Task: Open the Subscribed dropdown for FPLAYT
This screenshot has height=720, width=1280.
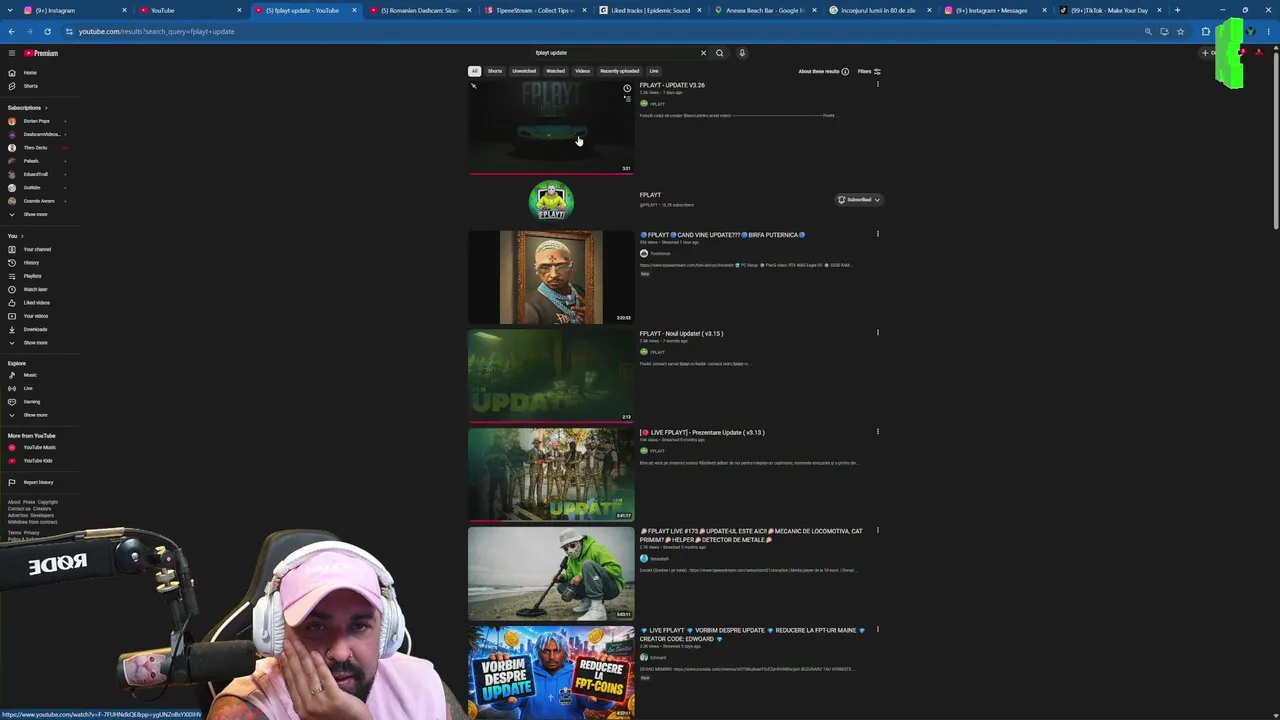Action: coord(859,200)
